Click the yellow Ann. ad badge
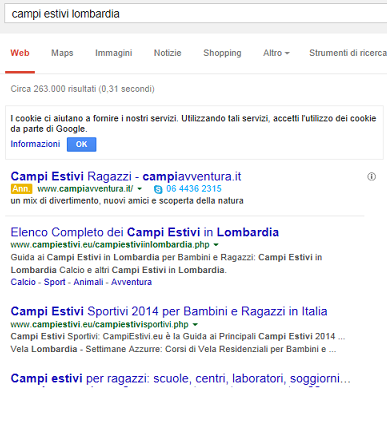The width and height of the screenshot is (390, 434). tap(21, 189)
